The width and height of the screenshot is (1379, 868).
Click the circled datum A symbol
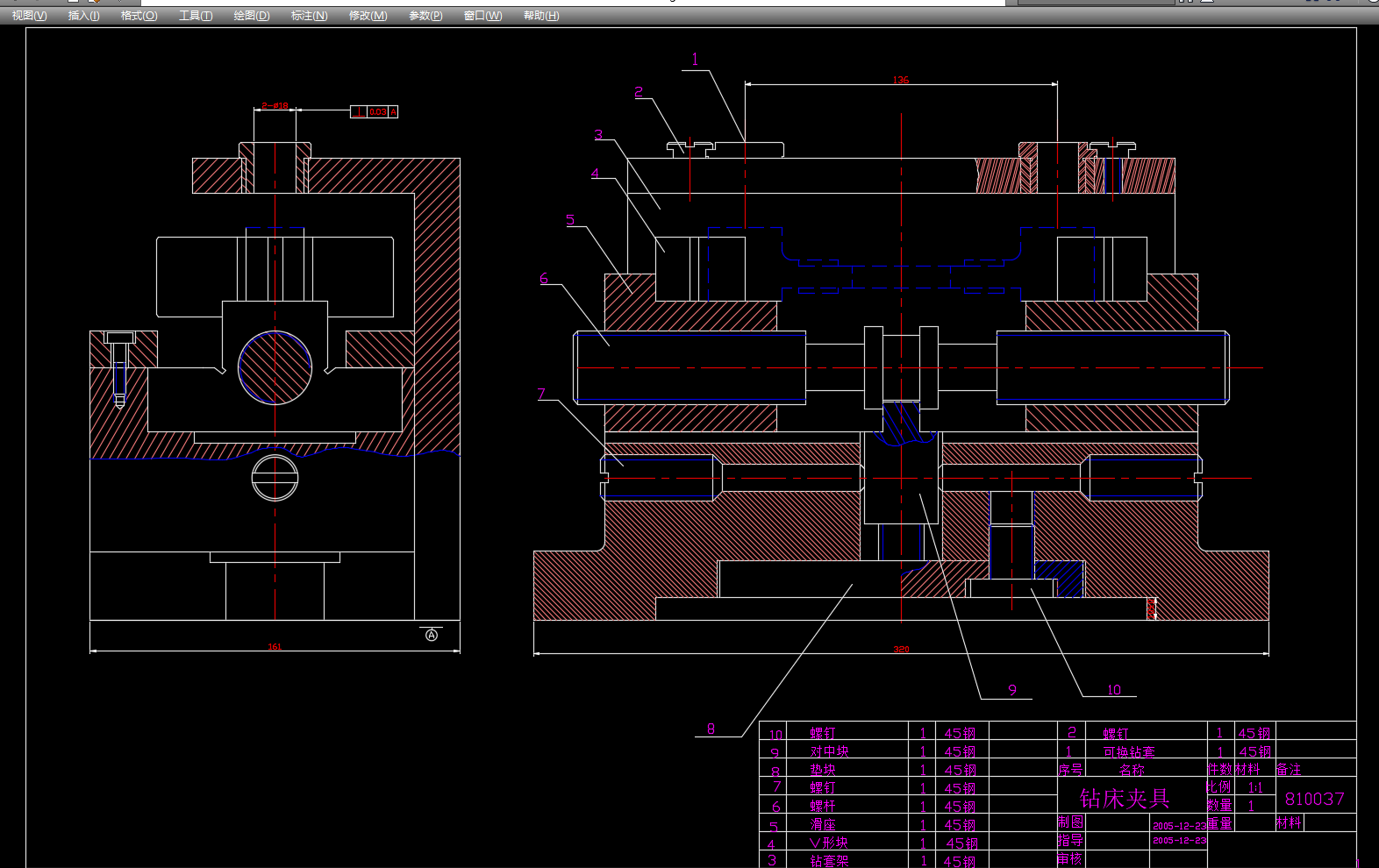pyautogui.click(x=432, y=635)
